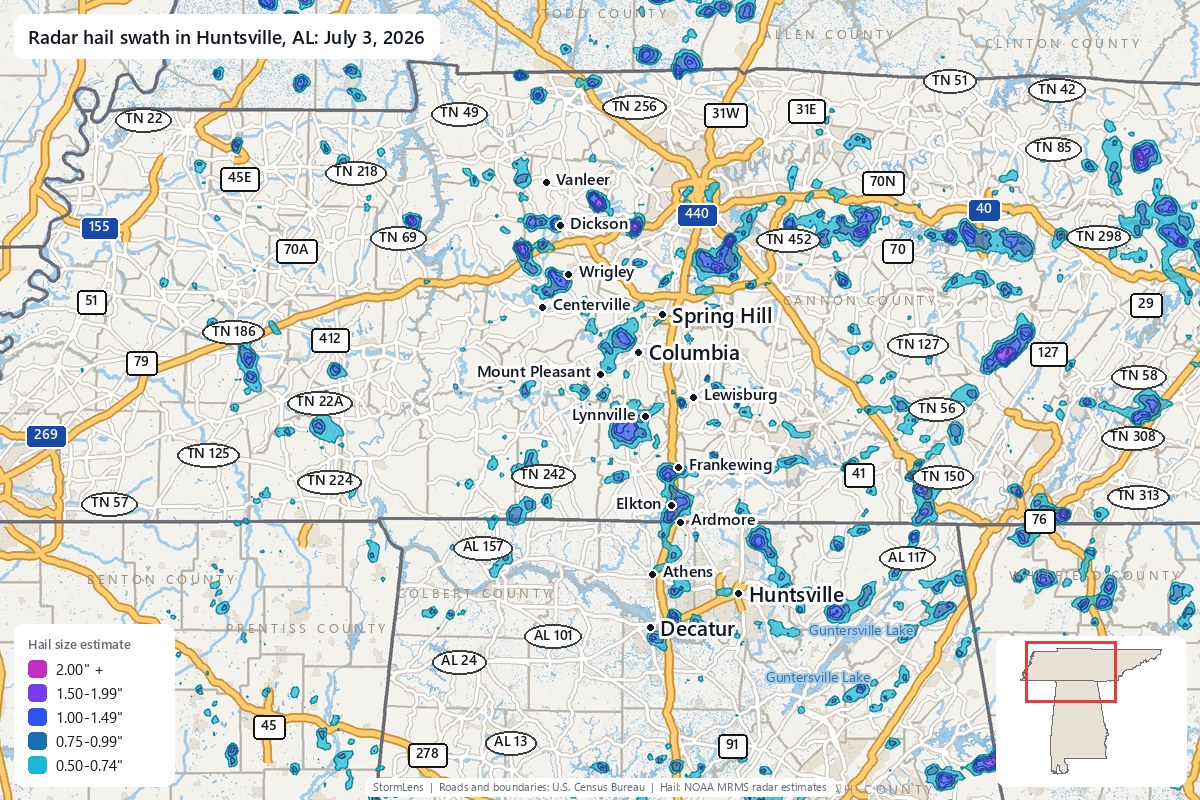Click the US 278 route marker

tap(427, 754)
